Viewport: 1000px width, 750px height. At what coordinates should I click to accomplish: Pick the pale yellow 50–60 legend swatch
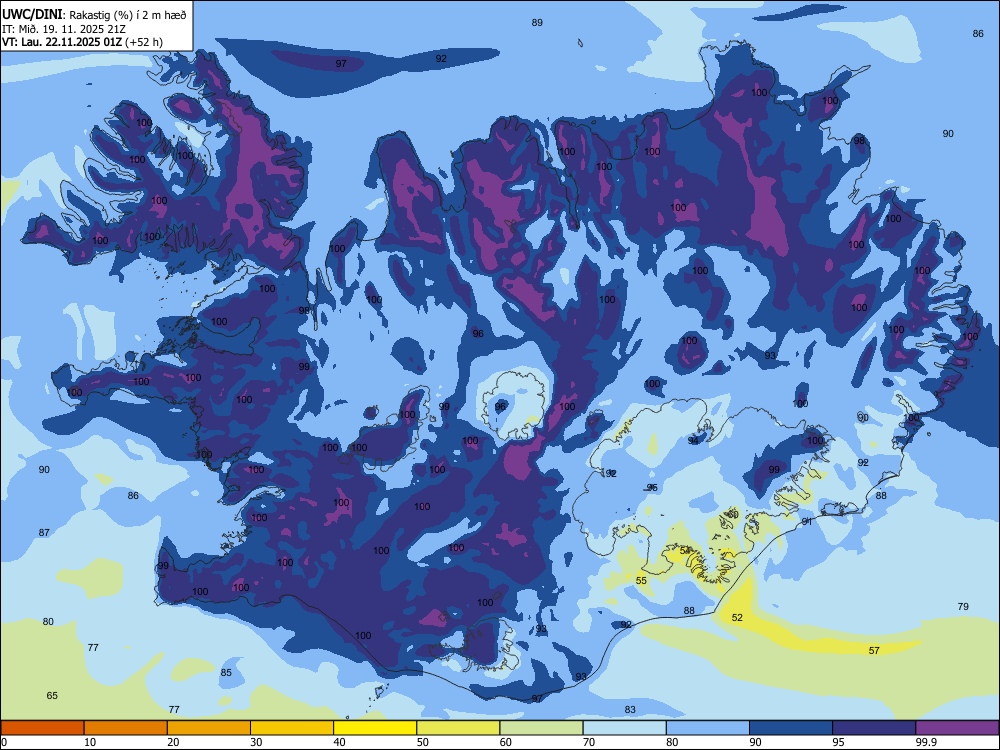pyautogui.click(x=458, y=728)
